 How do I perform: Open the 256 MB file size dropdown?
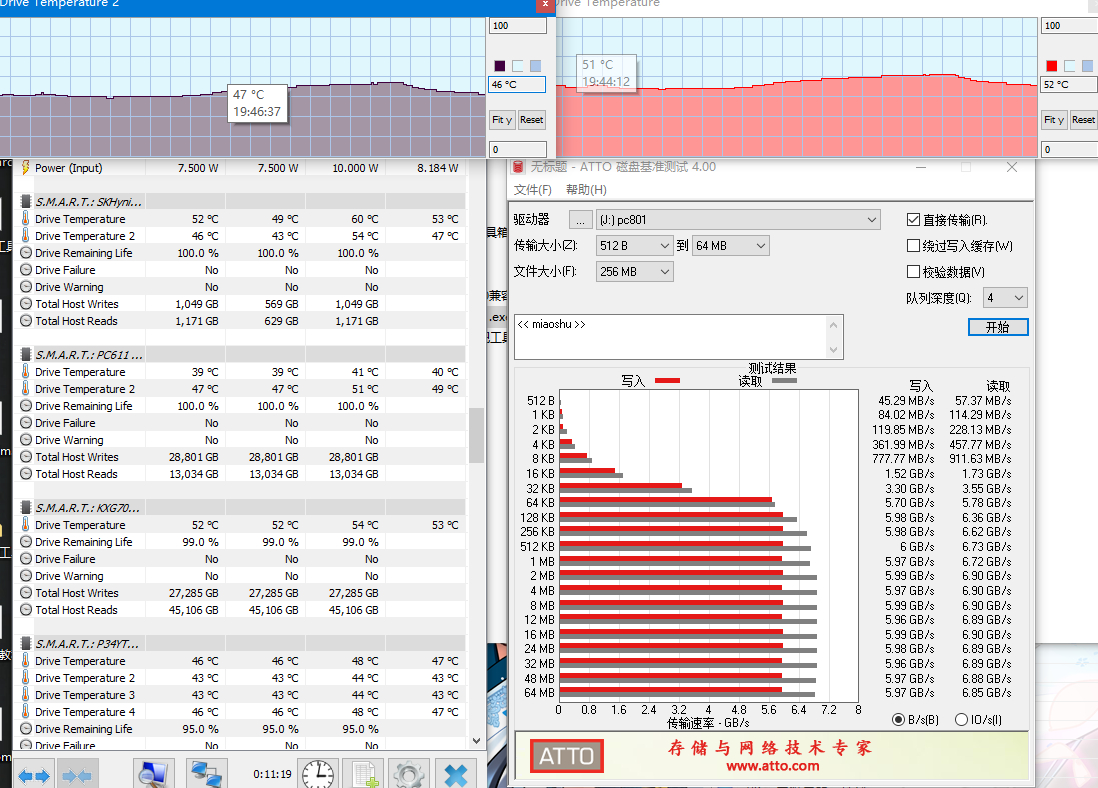pos(634,272)
